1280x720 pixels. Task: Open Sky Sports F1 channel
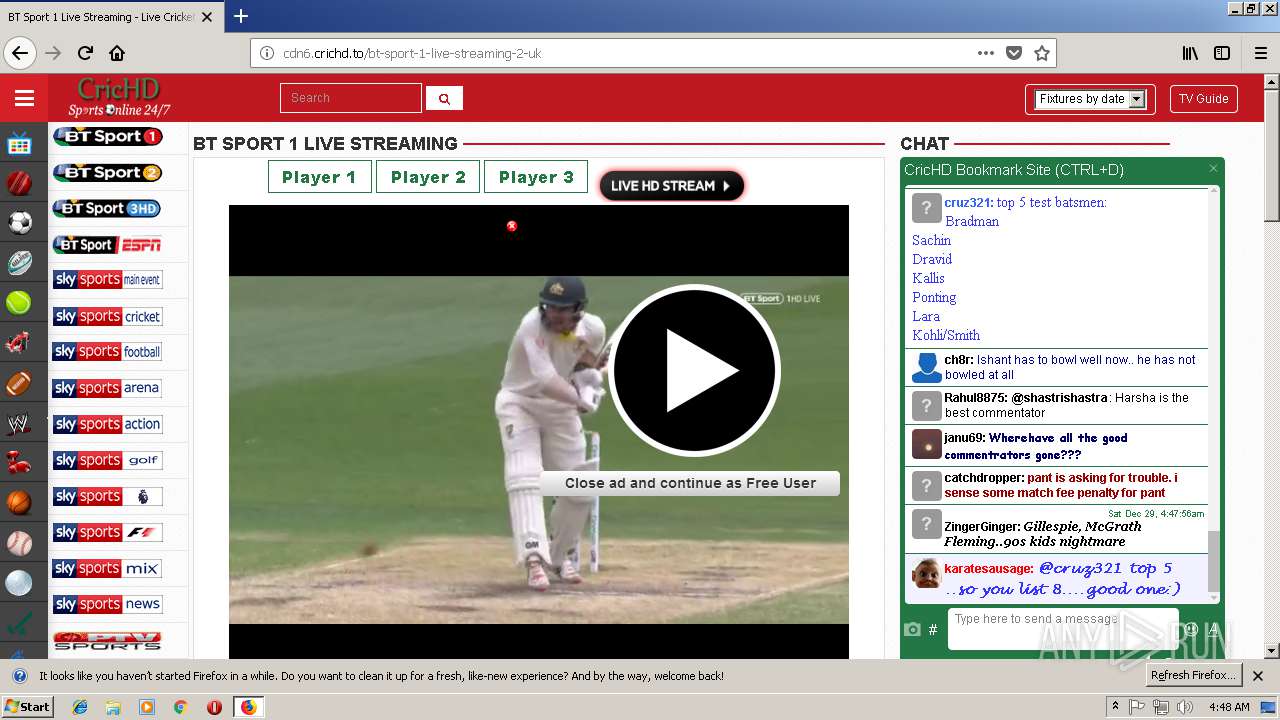click(107, 532)
